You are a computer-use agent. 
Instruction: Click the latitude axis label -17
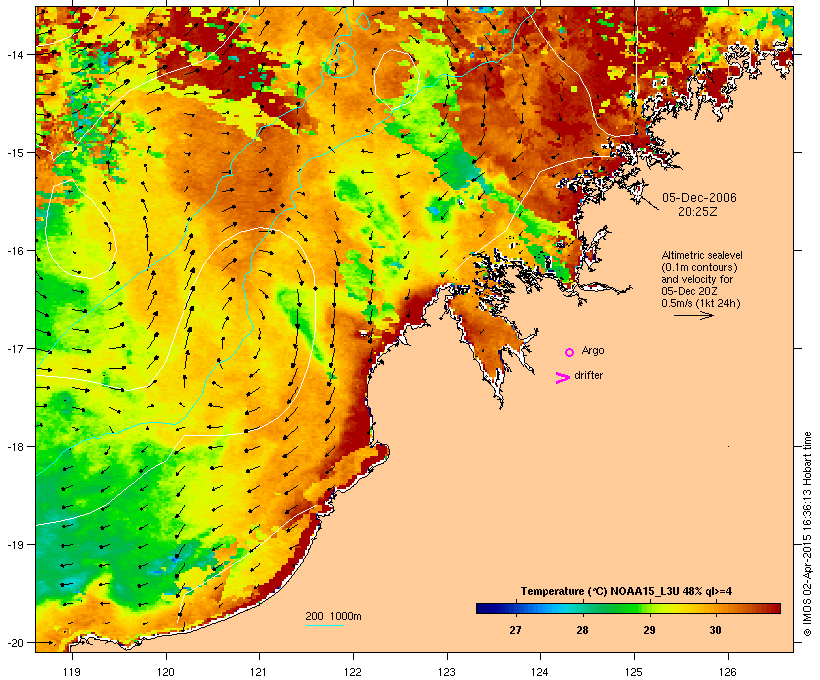tap(16, 348)
